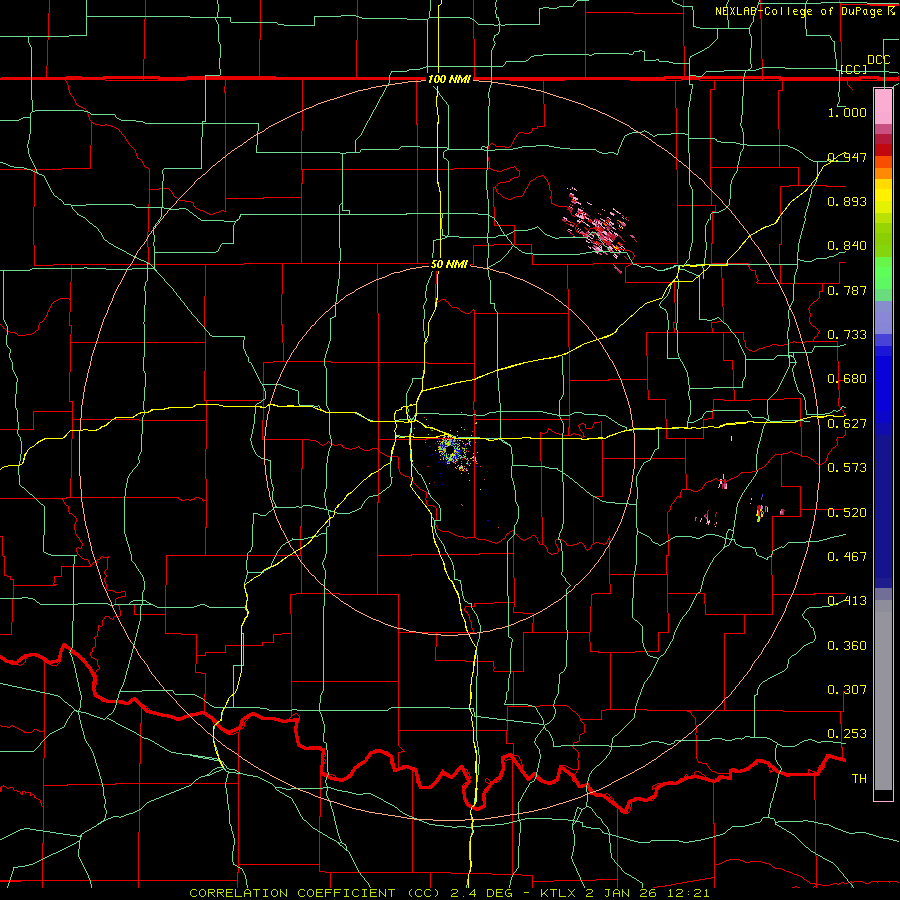Screen dimensions: 900x900
Task: Select the 0.733 legend value
Action: pyautogui.click(x=847, y=335)
